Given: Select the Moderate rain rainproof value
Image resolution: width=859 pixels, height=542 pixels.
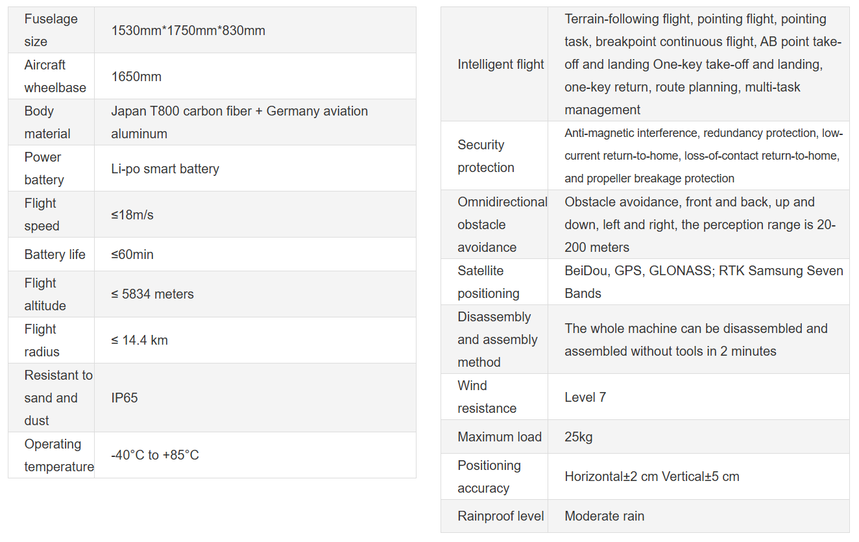Looking at the screenshot, I should [x=604, y=516].
